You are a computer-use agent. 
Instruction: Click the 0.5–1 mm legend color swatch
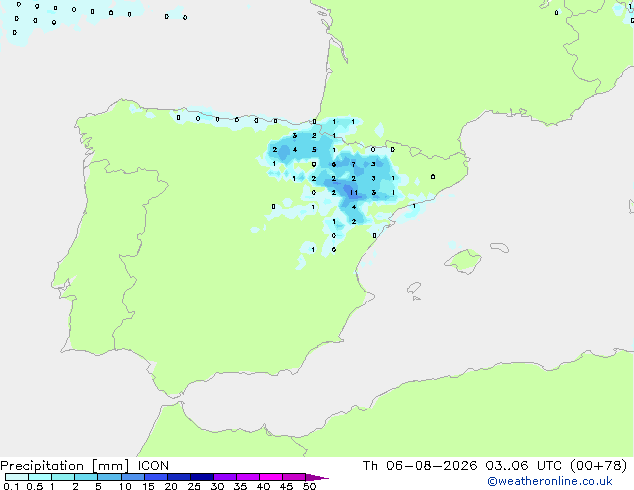[x=40, y=477]
